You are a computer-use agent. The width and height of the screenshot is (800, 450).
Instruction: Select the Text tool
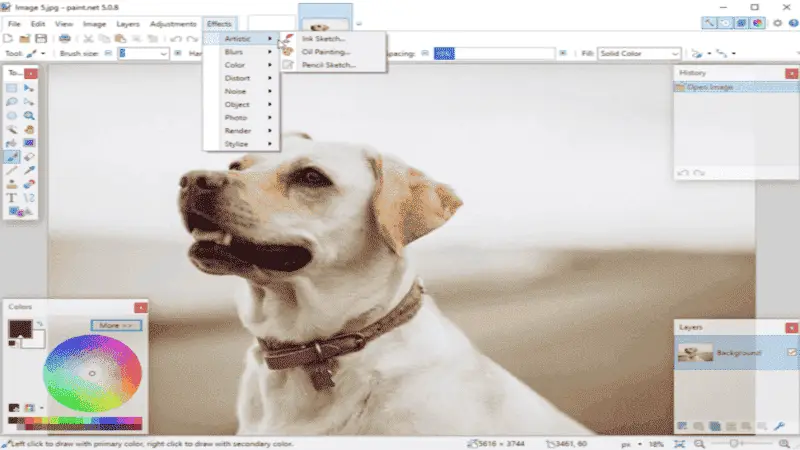coord(11,198)
